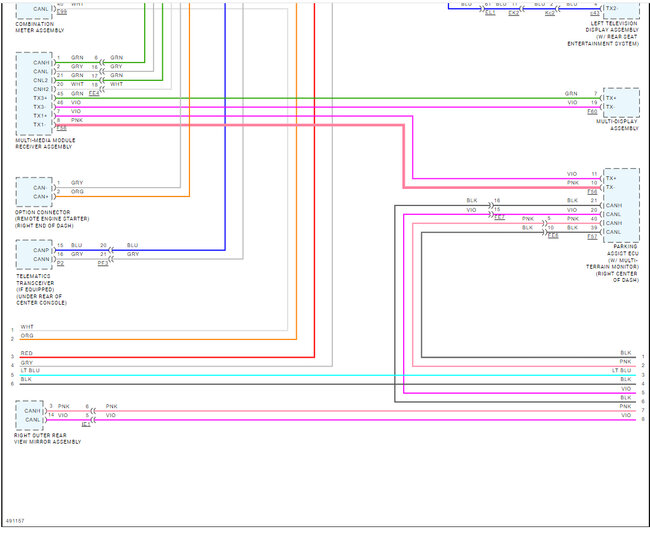Viewport: 650px width, 534px height.
Task: Click the MULTI-DISPLAY ASSEMBLY label
Action: point(617,125)
